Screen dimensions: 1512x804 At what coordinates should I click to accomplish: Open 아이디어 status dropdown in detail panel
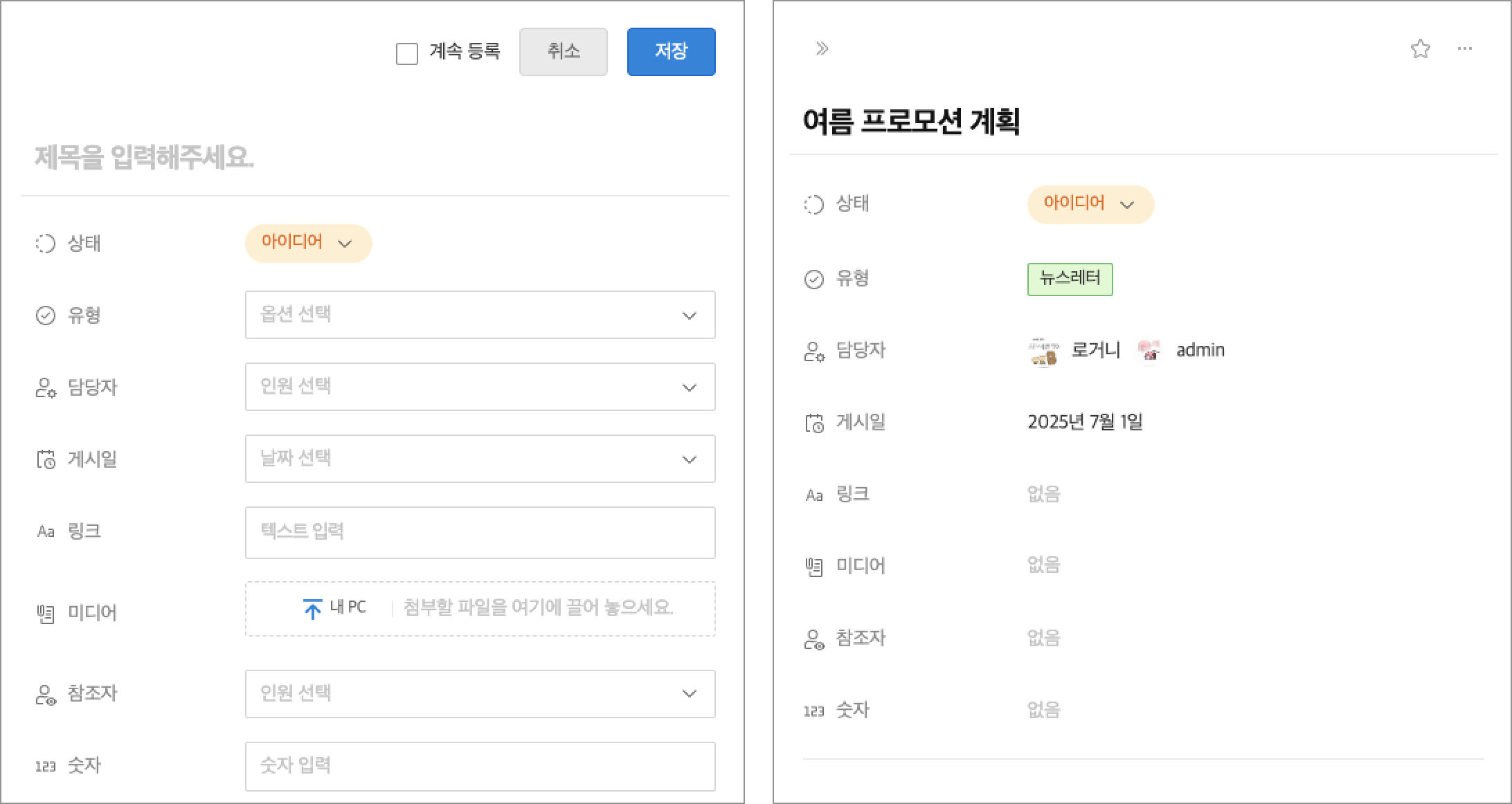(x=1090, y=205)
